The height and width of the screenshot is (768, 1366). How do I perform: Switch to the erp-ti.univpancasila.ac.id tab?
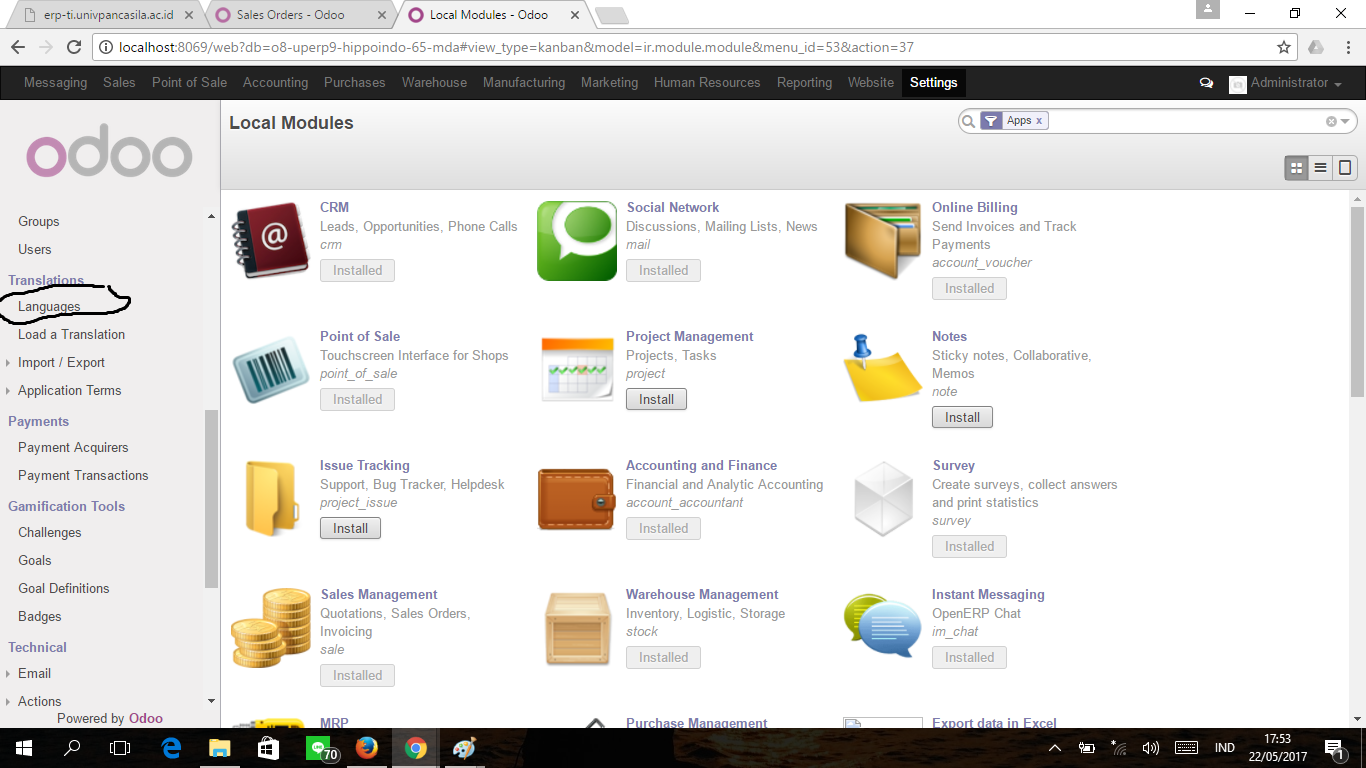103,15
